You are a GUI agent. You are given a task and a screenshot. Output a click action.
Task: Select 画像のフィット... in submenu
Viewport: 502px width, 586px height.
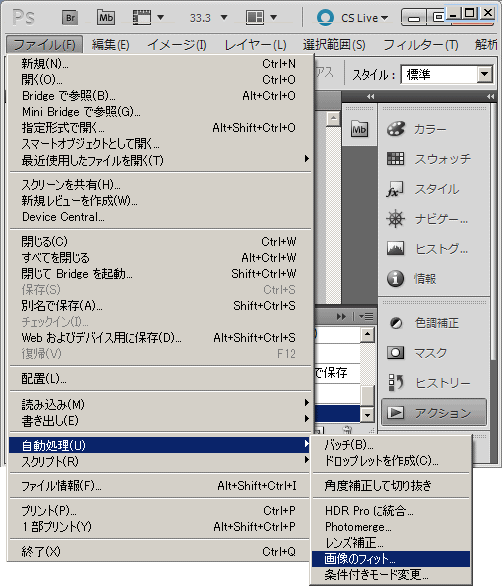click(x=391, y=559)
